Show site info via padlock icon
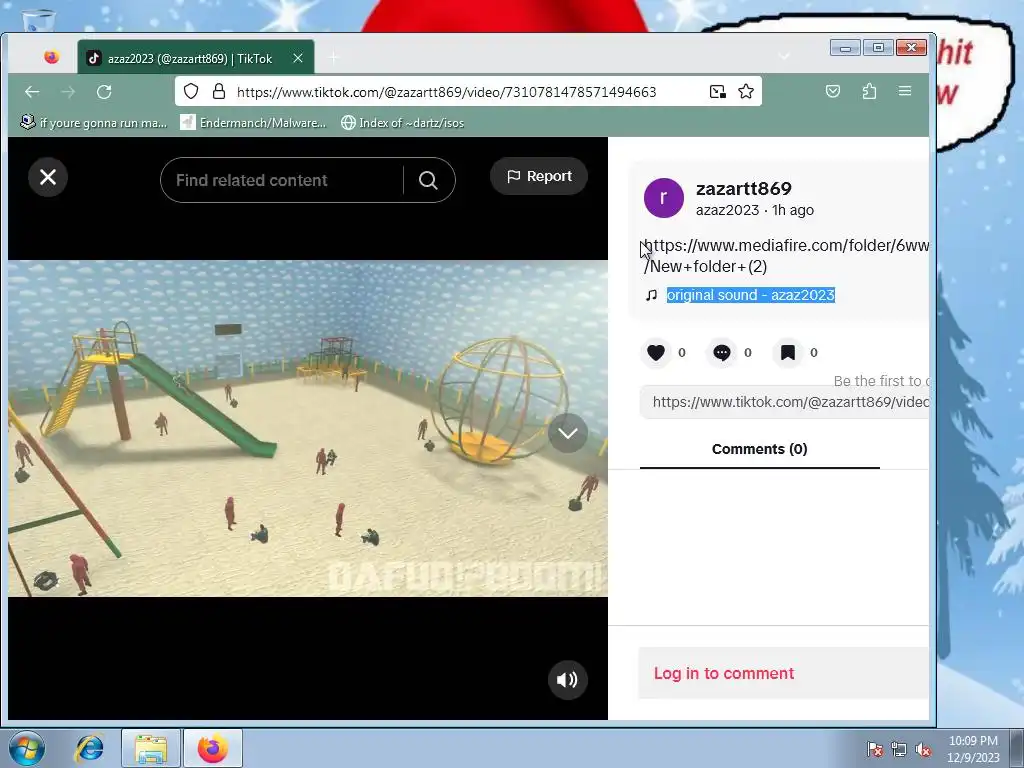Image resolution: width=1024 pixels, height=768 pixels. 219,91
